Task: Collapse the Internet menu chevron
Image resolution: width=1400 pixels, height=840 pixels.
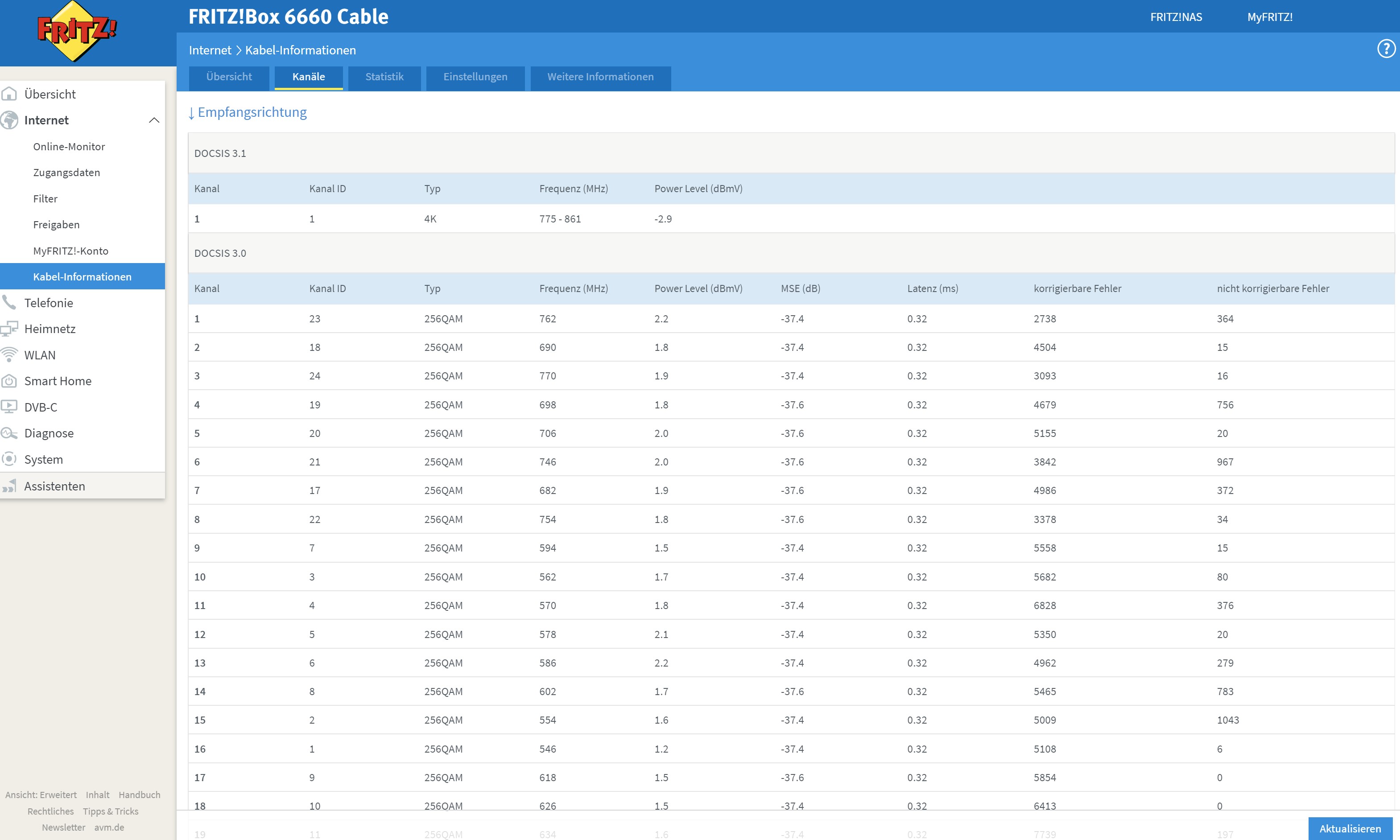Action: click(154, 120)
